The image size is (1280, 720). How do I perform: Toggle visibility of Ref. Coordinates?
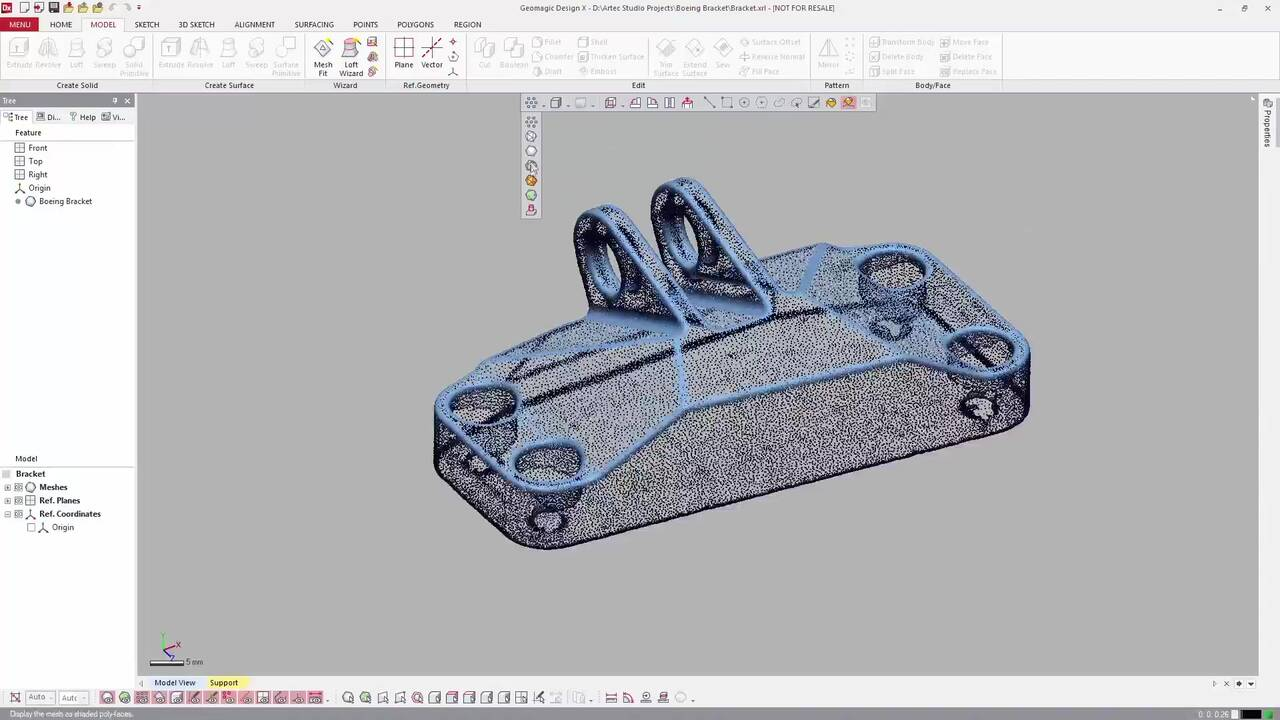(x=18, y=514)
